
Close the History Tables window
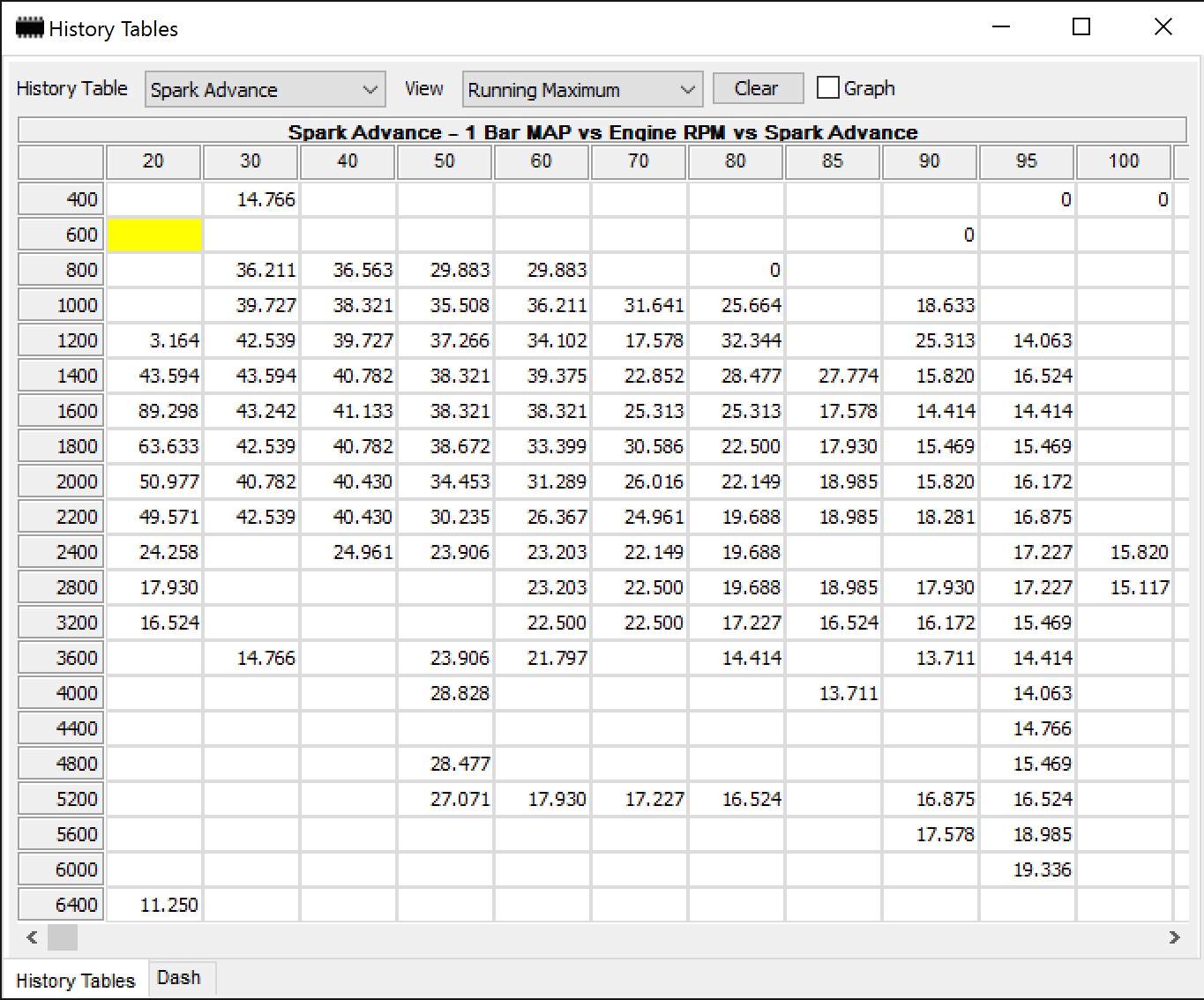tap(1163, 27)
